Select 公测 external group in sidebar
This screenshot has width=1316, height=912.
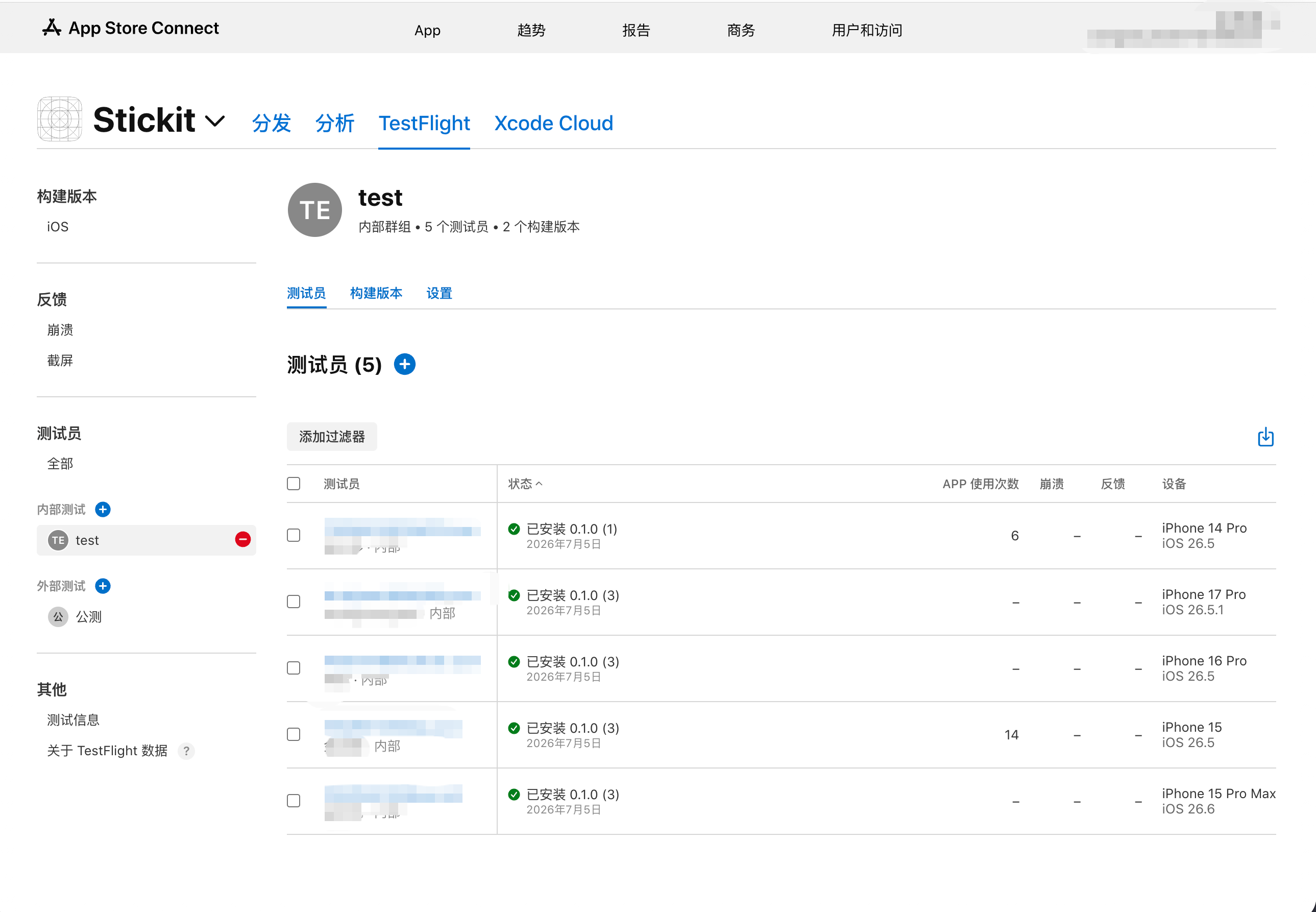tap(88, 616)
